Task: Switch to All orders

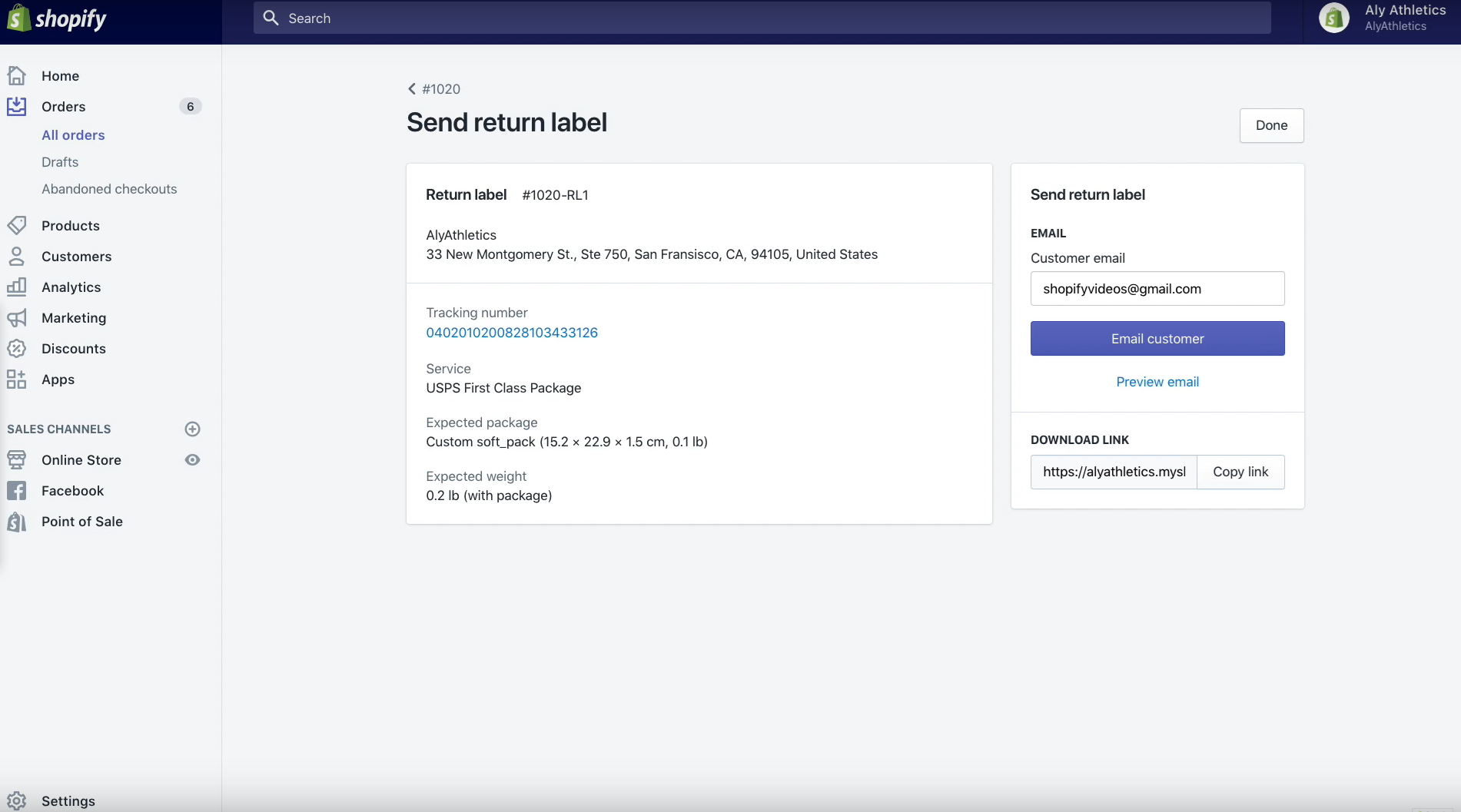Action: tap(73, 134)
